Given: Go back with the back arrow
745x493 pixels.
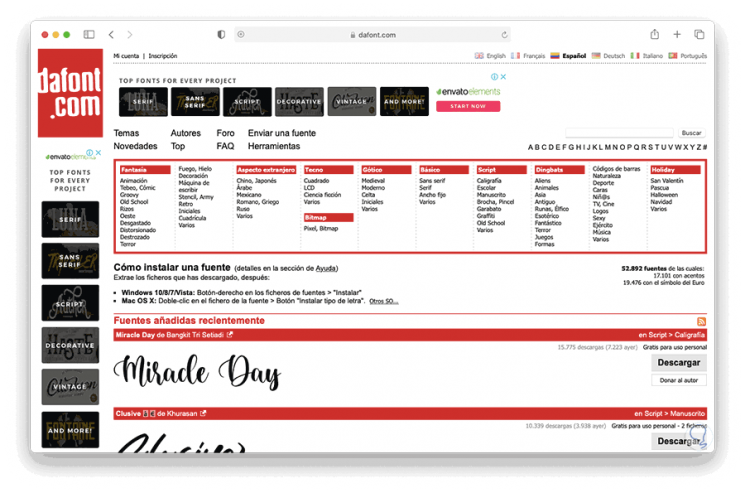Looking at the screenshot, I should click(111, 34).
